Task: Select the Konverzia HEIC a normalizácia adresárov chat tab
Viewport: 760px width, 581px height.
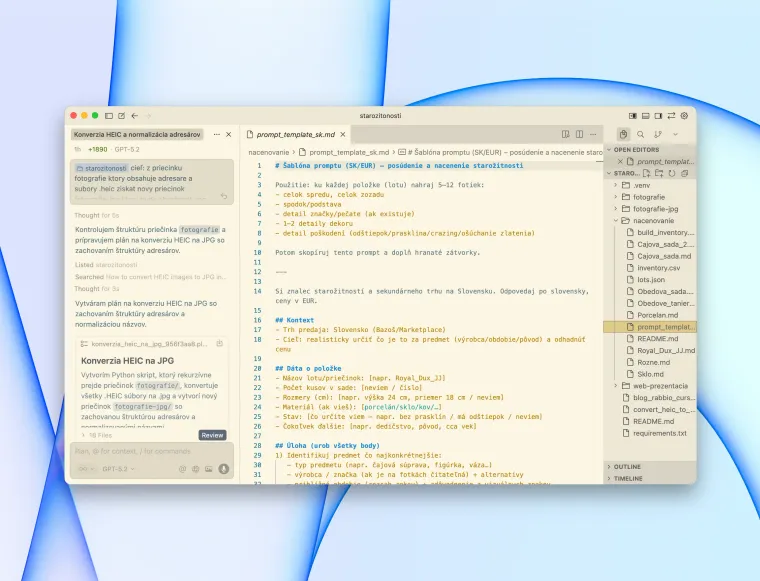Action: point(137,134)
